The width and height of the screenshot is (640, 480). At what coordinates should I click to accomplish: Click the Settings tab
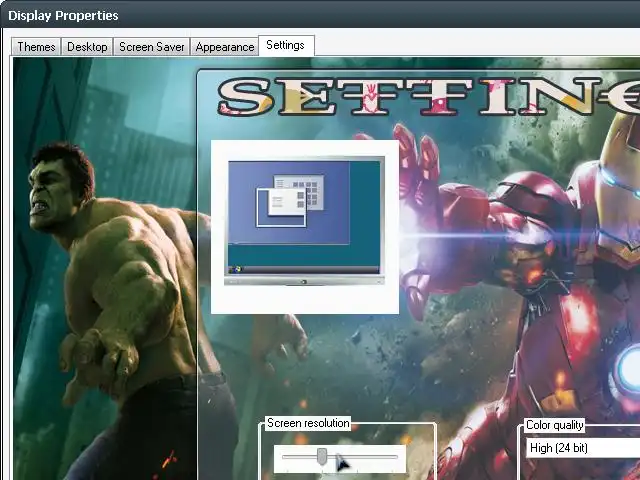[x=286, y=45]
